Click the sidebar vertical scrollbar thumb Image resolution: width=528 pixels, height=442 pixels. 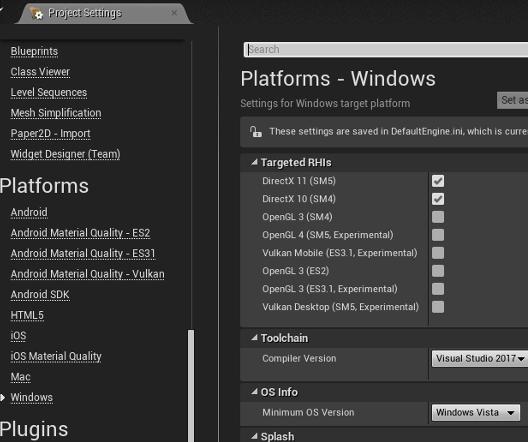[191, 385]
